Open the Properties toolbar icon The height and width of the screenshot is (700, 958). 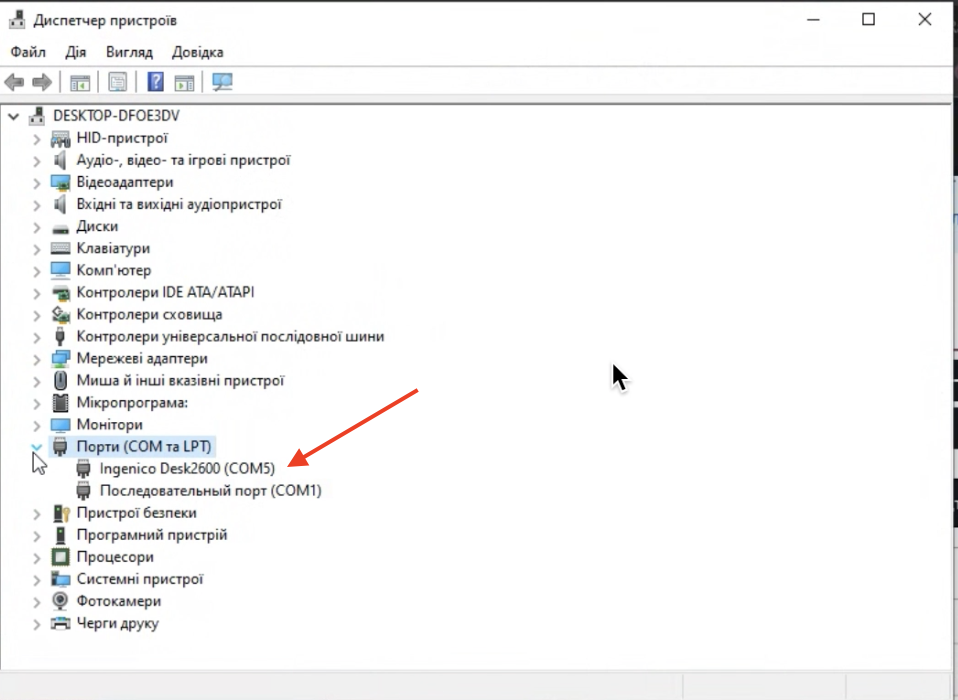tap(118, 82)
